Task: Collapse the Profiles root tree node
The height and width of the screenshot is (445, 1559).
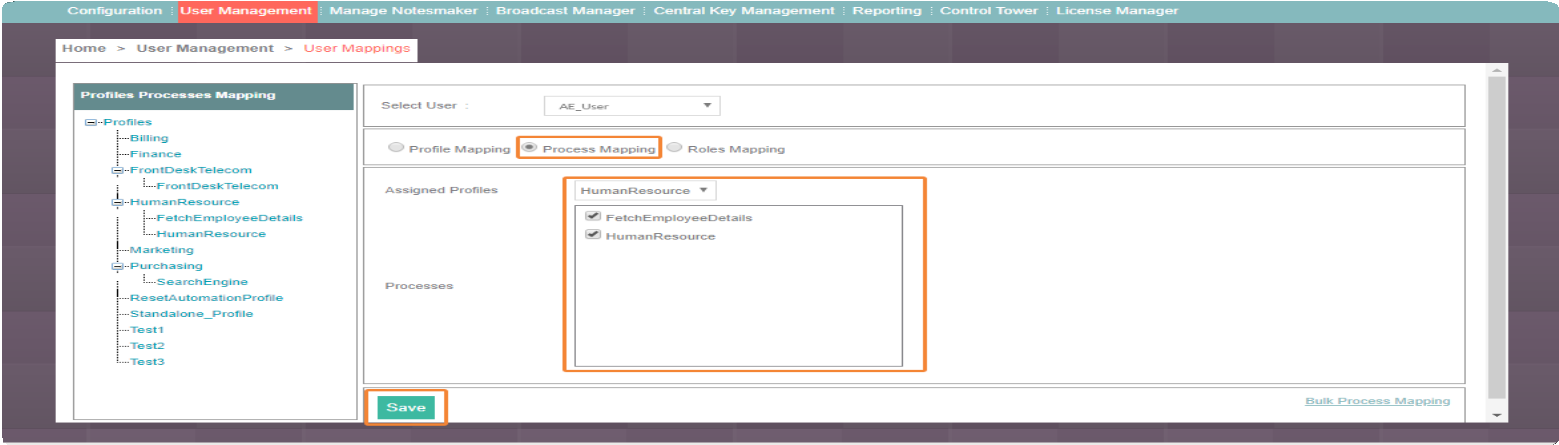Action: click(90, 122)
